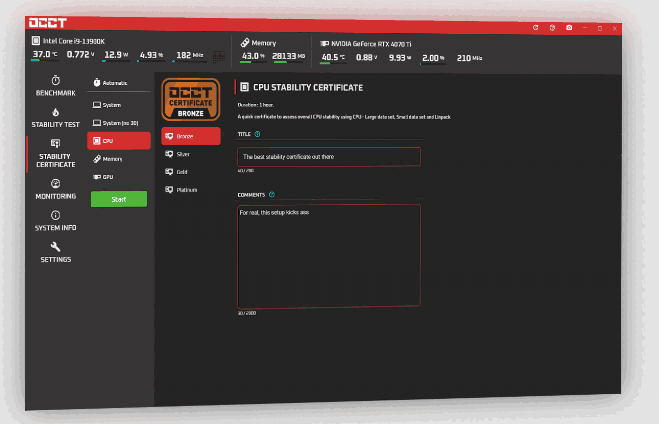This screenshot has width=659, height=424.
Task: Choose the Silver certificate level
Action: (191, 154)
